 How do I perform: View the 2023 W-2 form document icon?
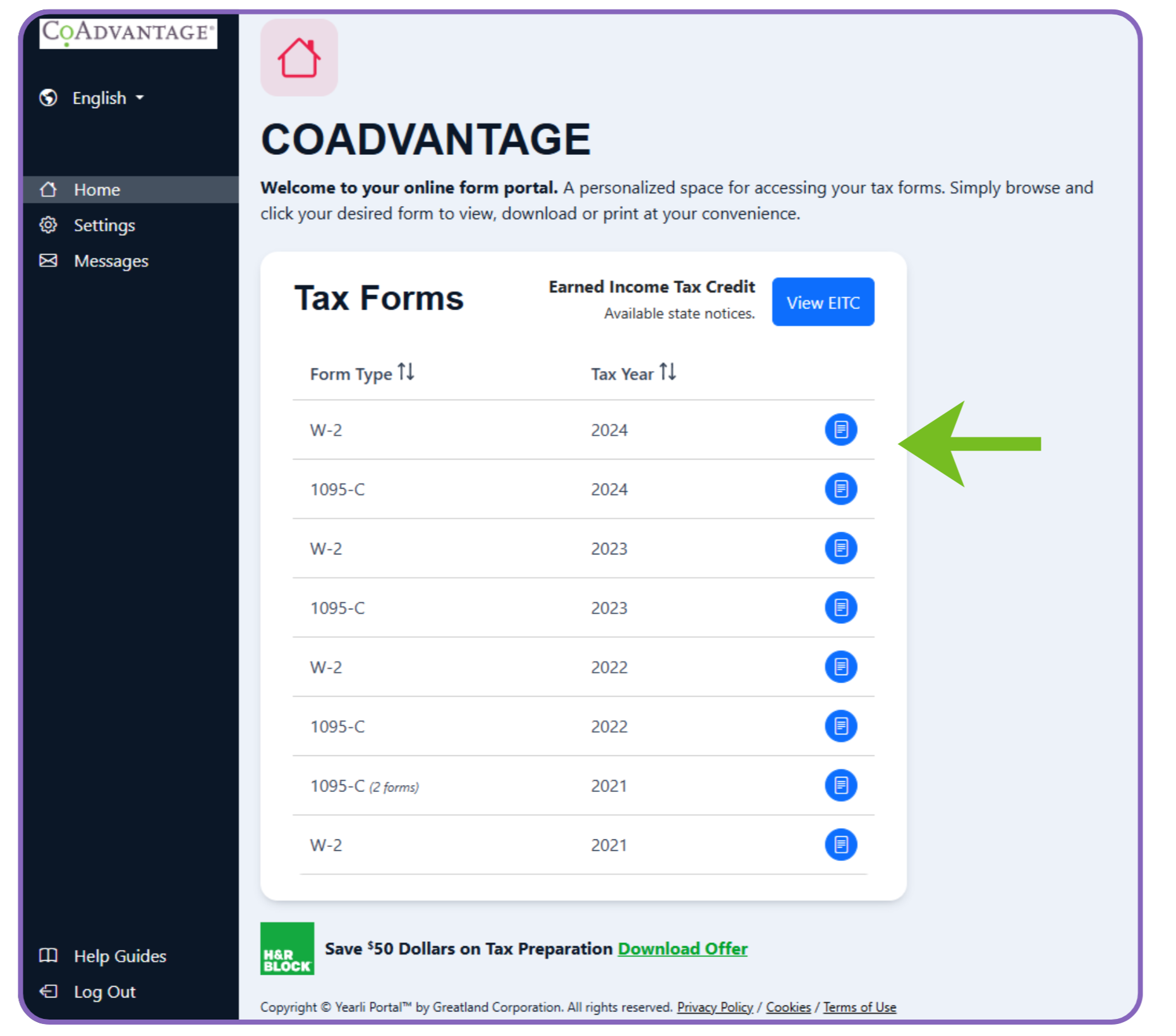coord(840,548)
